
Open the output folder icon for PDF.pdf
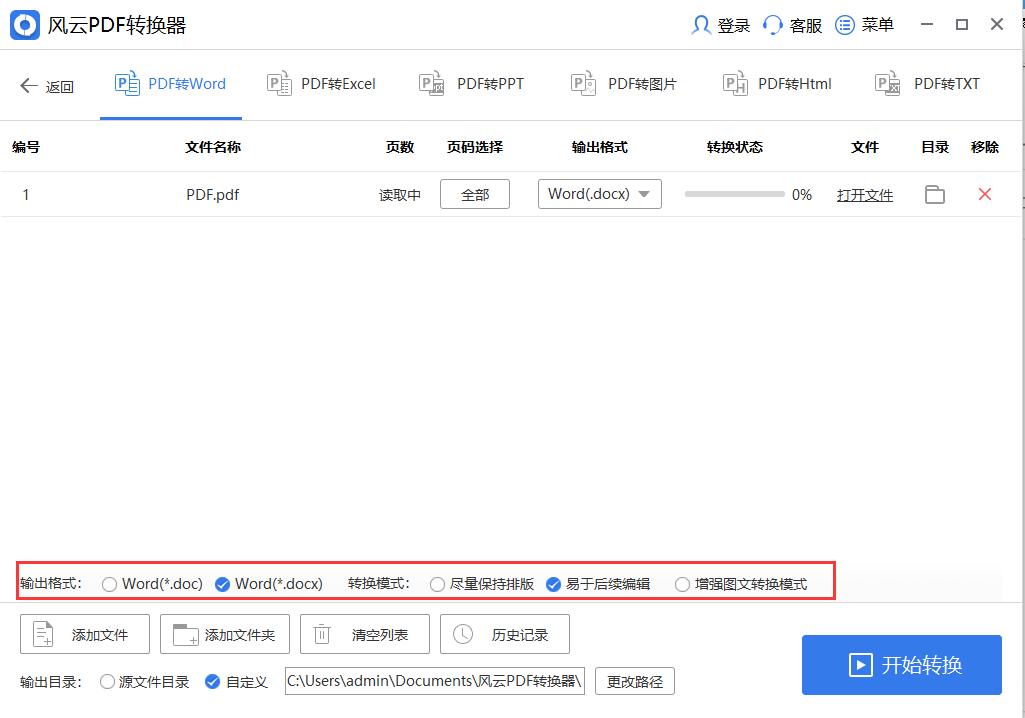pos(934,194)
